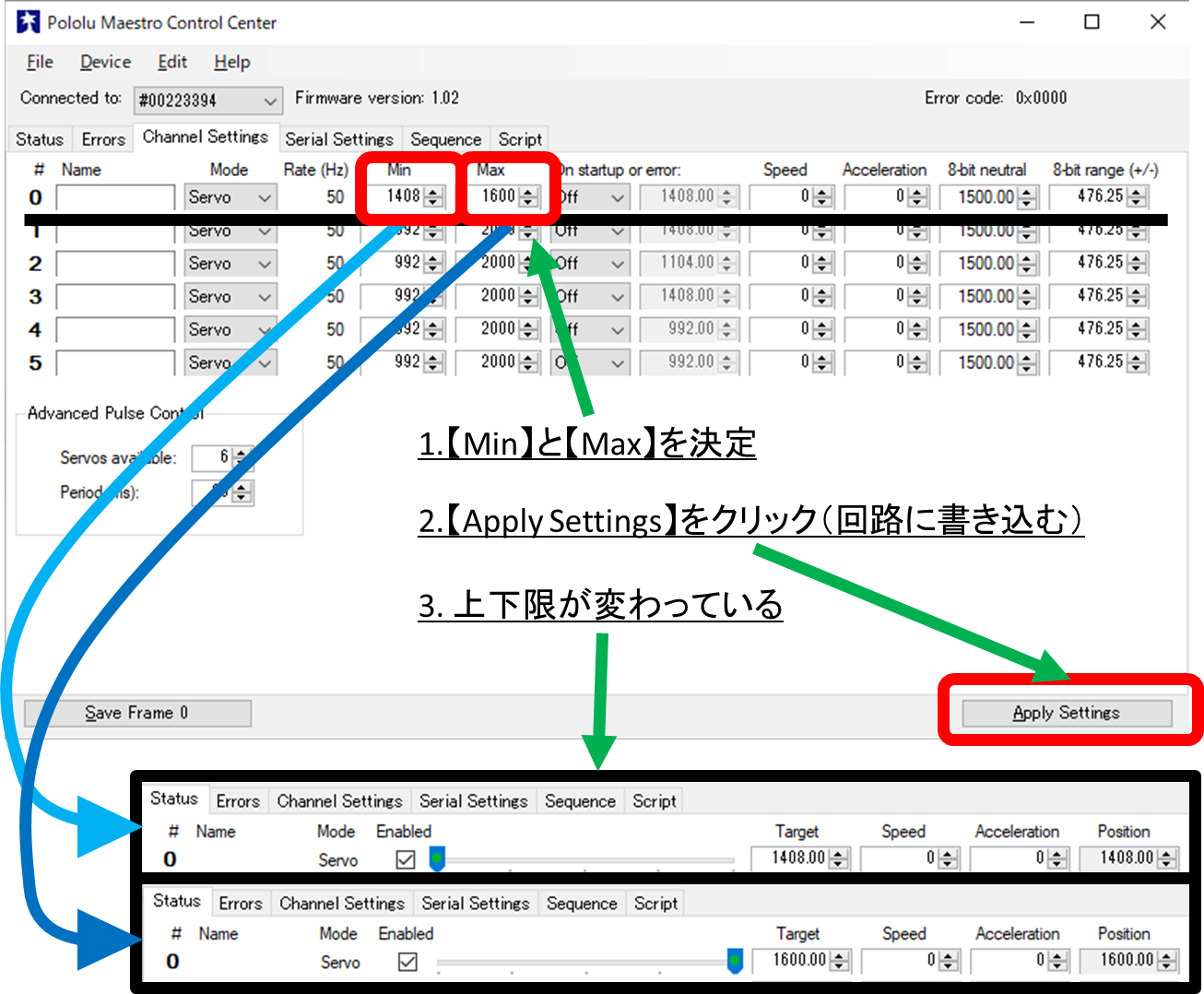
Task: Click the Pololu app icon in title bar
Action: (29, 22)
